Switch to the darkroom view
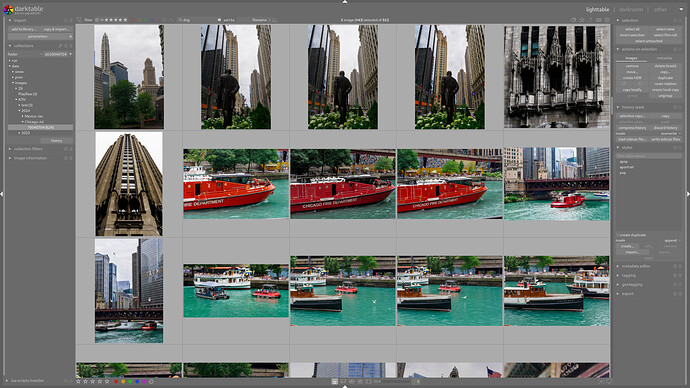Image resolution: width=690 pixels, height=388 pixels. (631, 9)
